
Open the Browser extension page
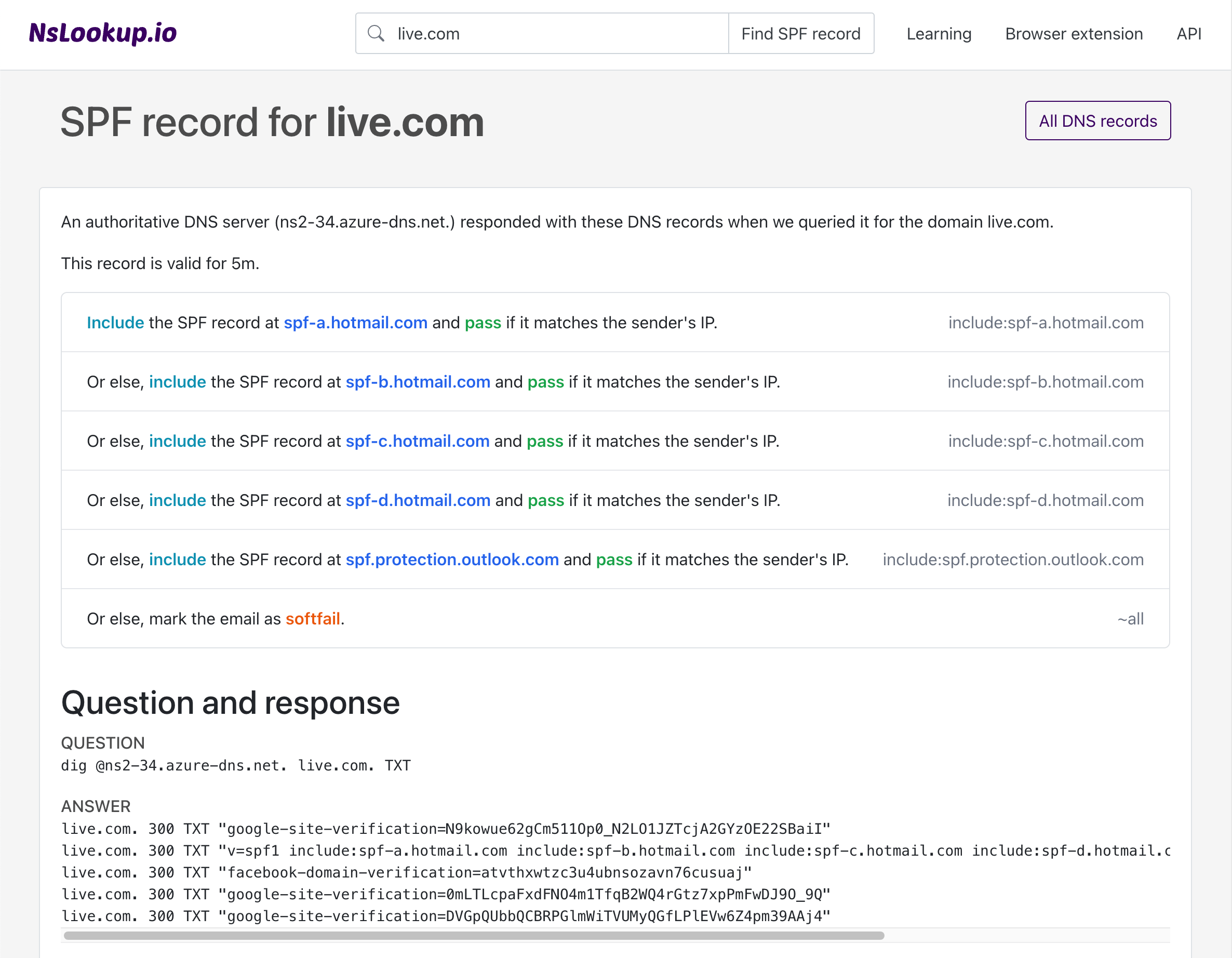1074,34
